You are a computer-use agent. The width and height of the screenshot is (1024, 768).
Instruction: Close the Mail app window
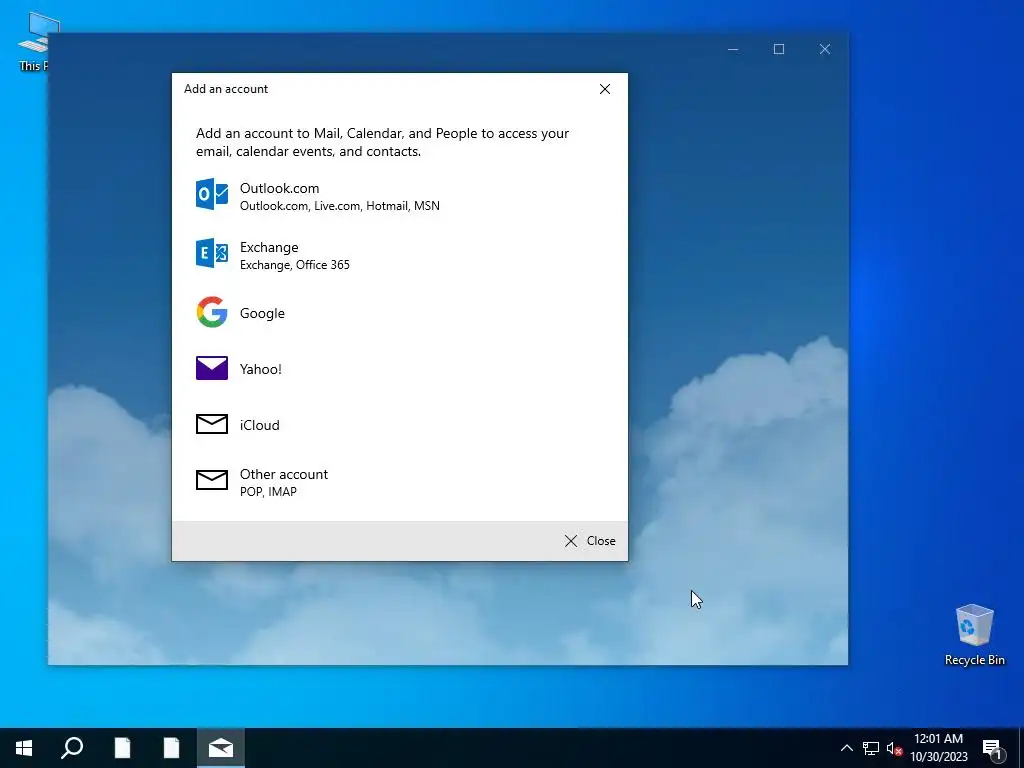(825, 49)
